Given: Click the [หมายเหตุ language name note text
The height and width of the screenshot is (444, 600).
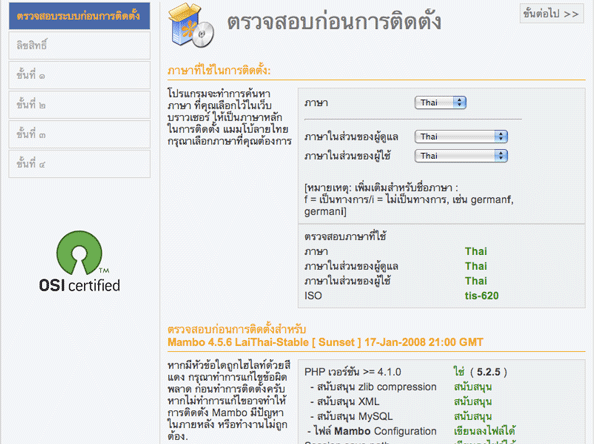Looking at the screenshot, I should tap(408, 194).
